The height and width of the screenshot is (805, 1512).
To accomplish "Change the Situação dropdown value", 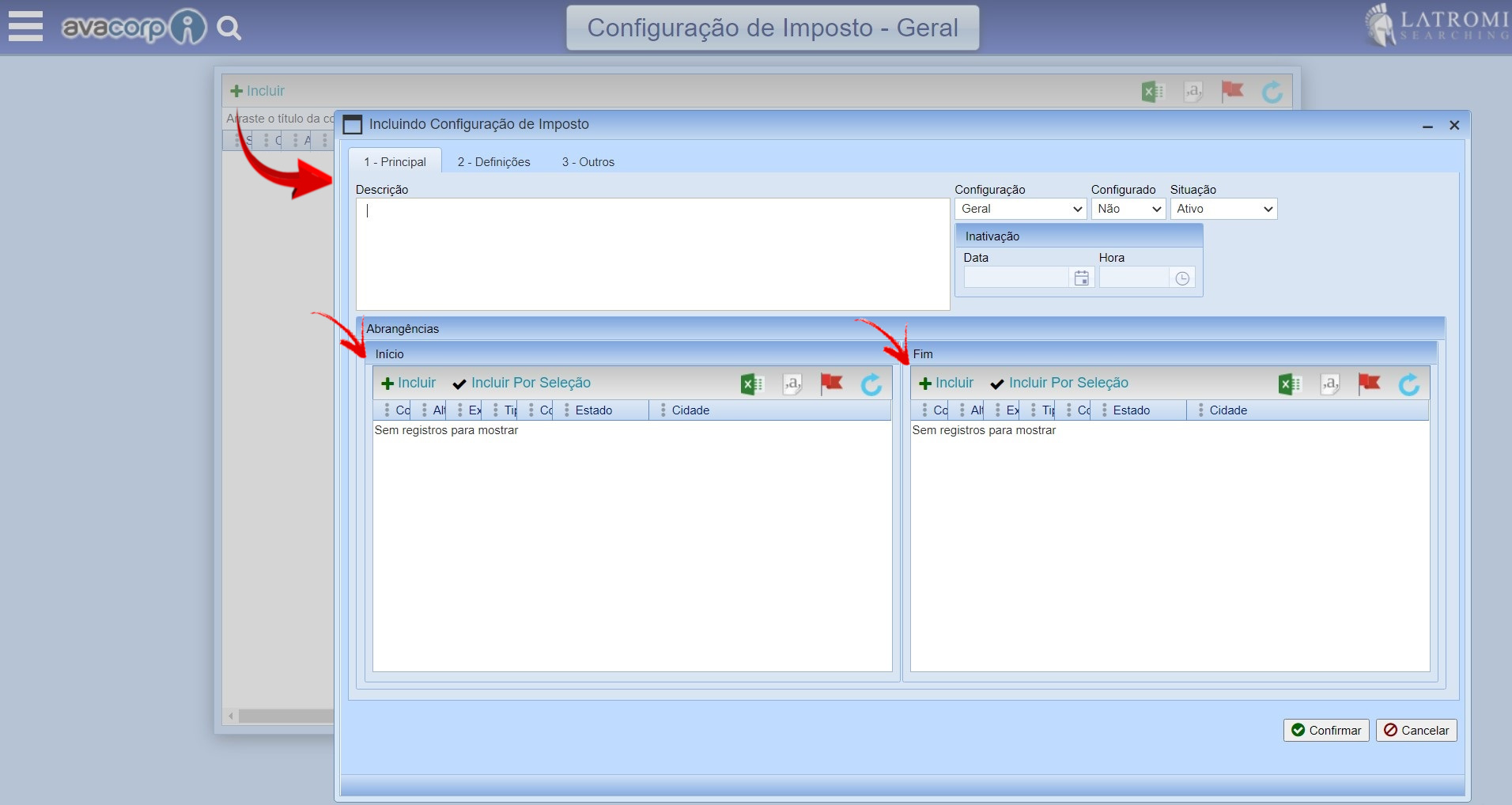I will tap(1223, 209).
